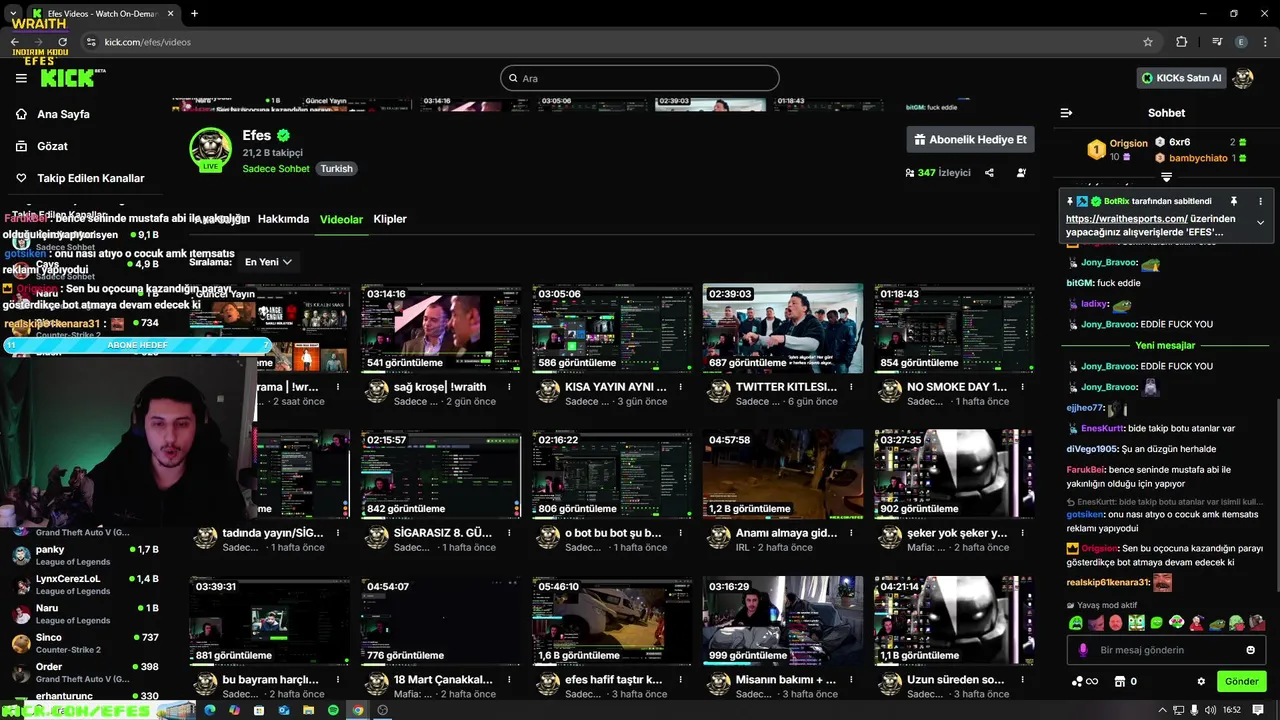Switch to the Hakkımda tab
The height and width of the screenshot is (720, 1280).
(x=283, y=219)
